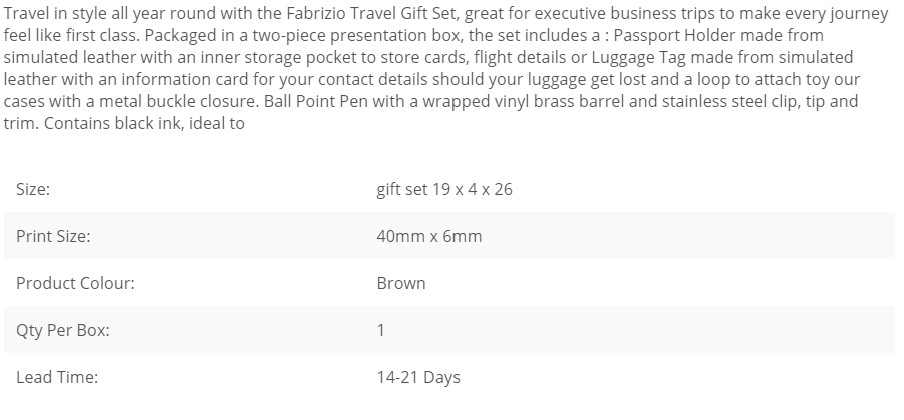The image size is (904, 420).
Task: Select the 'gift set 19 x 4 x 26' value
Action: click(x=445, y=189)
